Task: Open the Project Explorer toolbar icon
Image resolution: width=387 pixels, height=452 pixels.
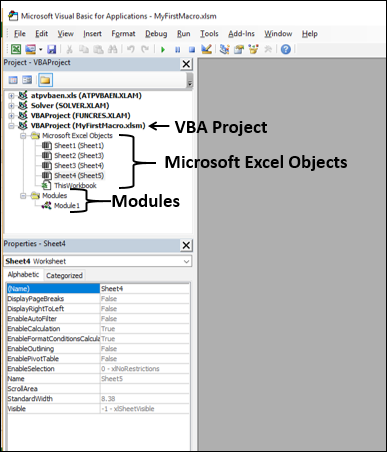Action: (224, 49)
